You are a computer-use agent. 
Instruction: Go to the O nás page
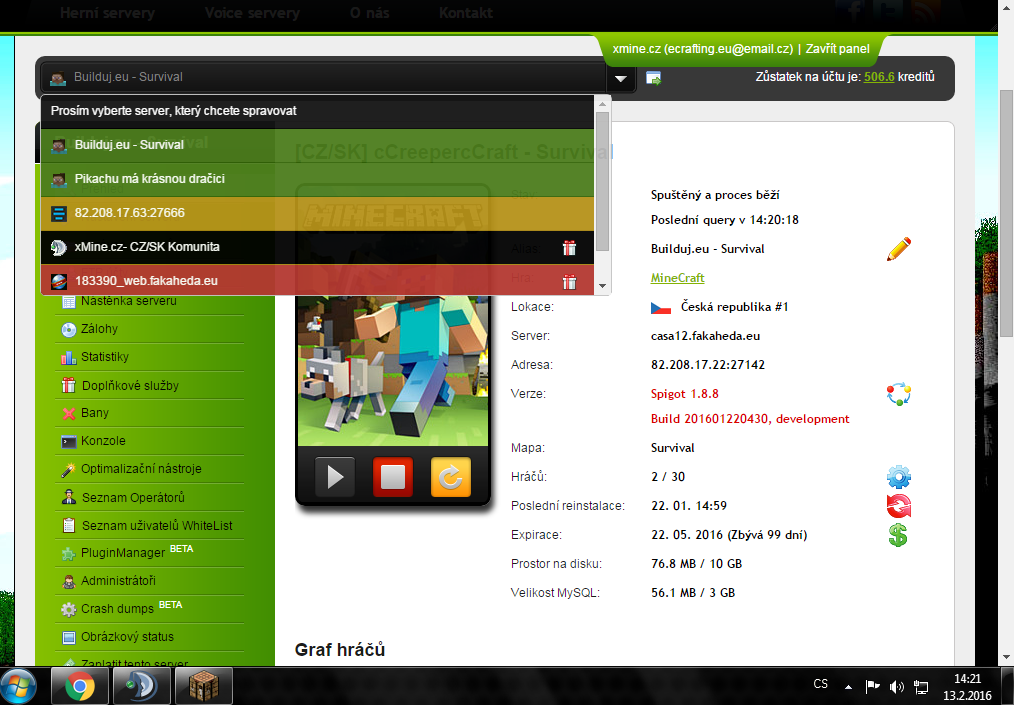click(x=369, y=13)
